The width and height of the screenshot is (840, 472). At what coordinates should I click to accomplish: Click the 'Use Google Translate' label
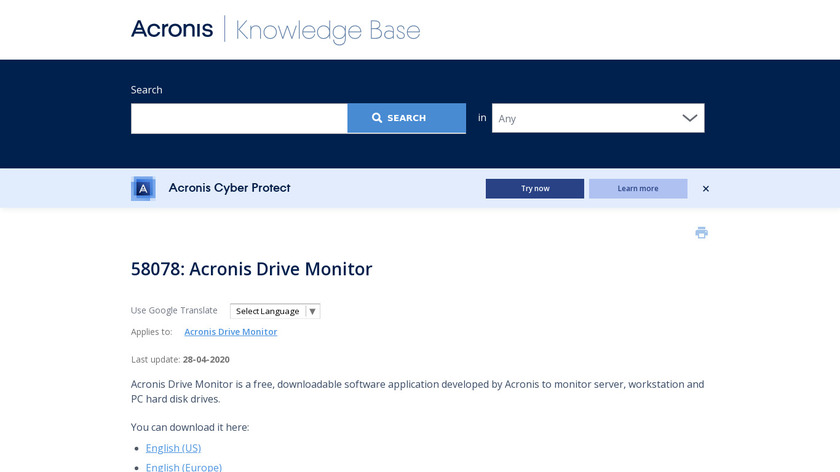click(174, 310)
